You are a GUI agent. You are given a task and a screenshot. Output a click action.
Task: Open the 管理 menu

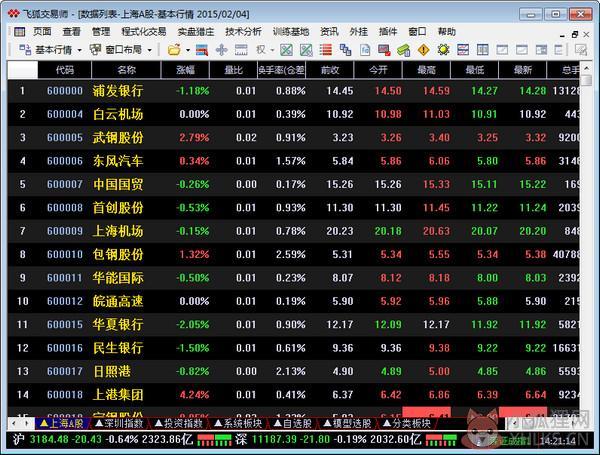(x=101, y=32)
